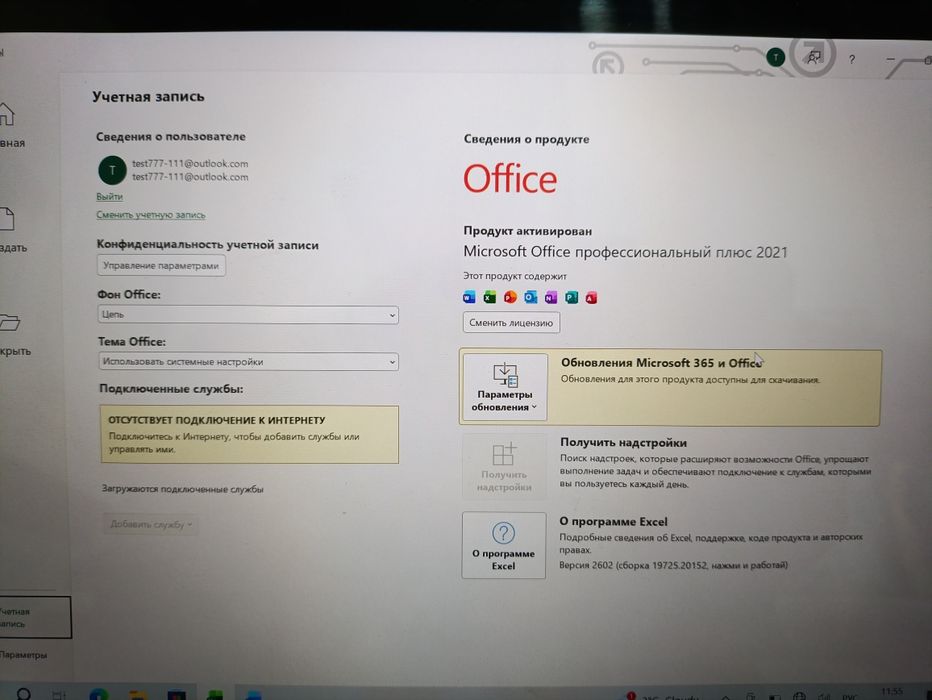Click Microsoft Office профессиональный плюс 2021 text

coord(625,252)
